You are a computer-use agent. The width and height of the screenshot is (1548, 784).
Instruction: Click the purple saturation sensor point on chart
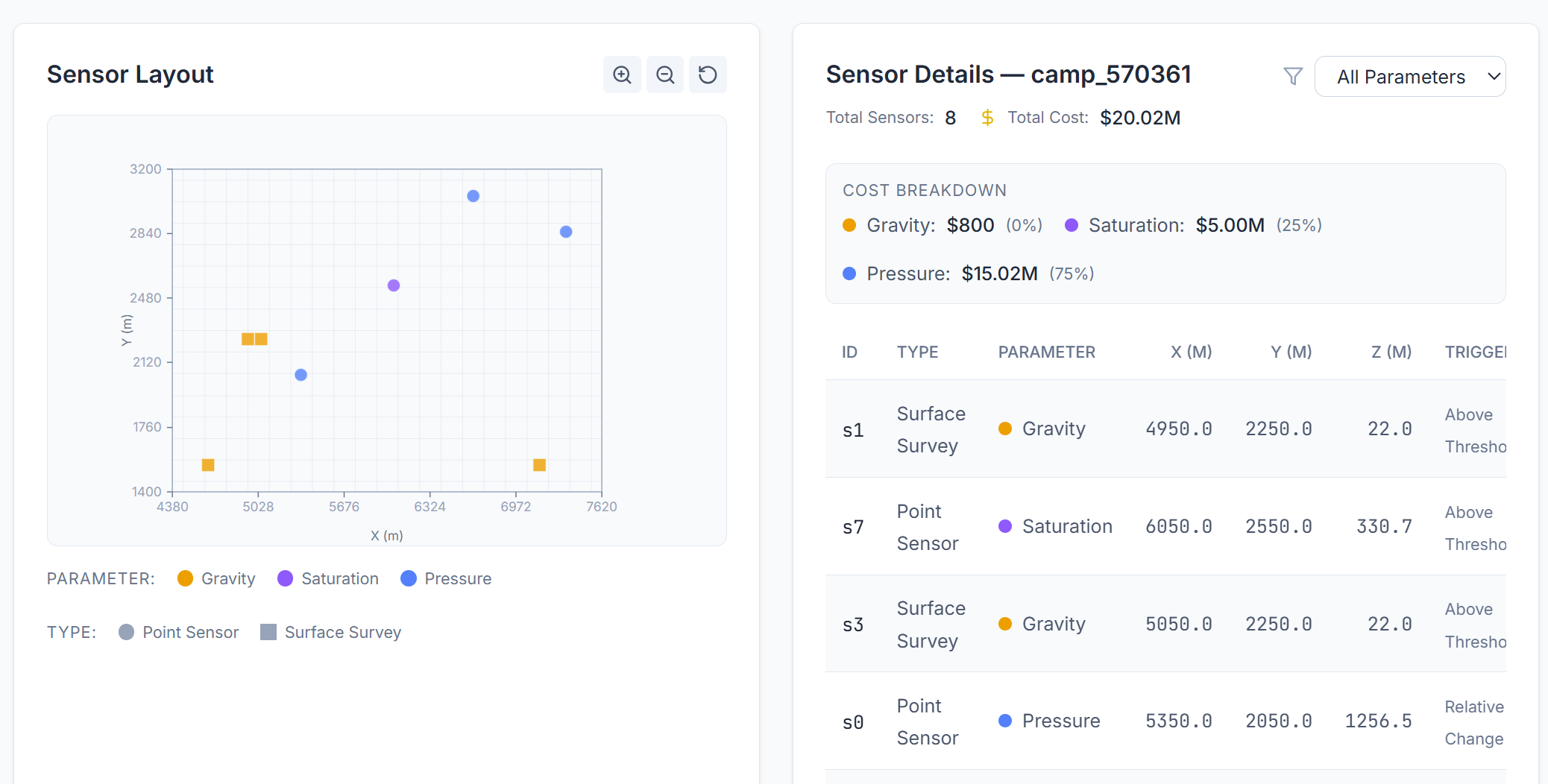click(394, 285)
